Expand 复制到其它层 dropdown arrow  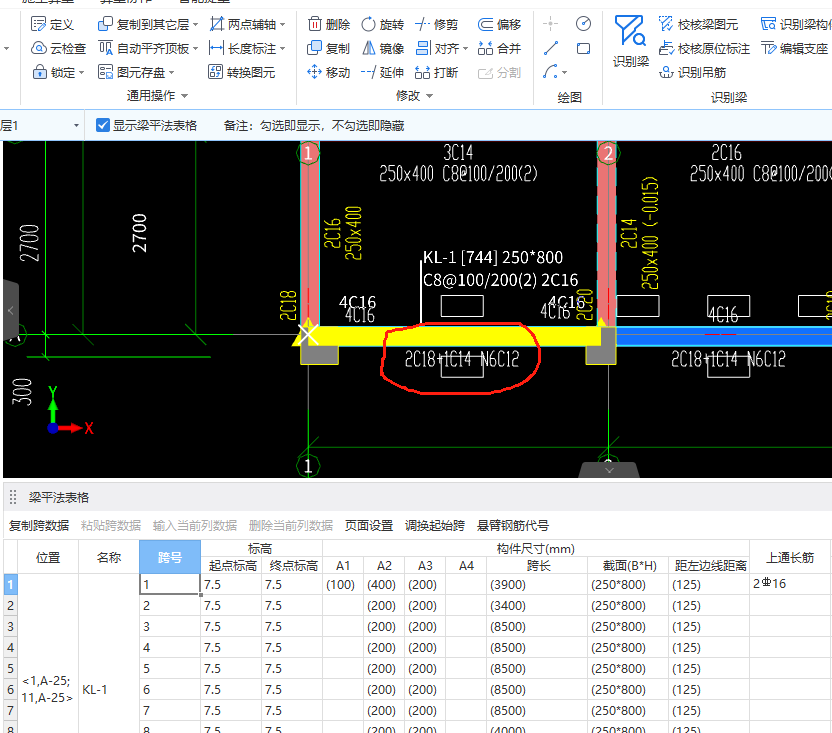click(196, 25)
